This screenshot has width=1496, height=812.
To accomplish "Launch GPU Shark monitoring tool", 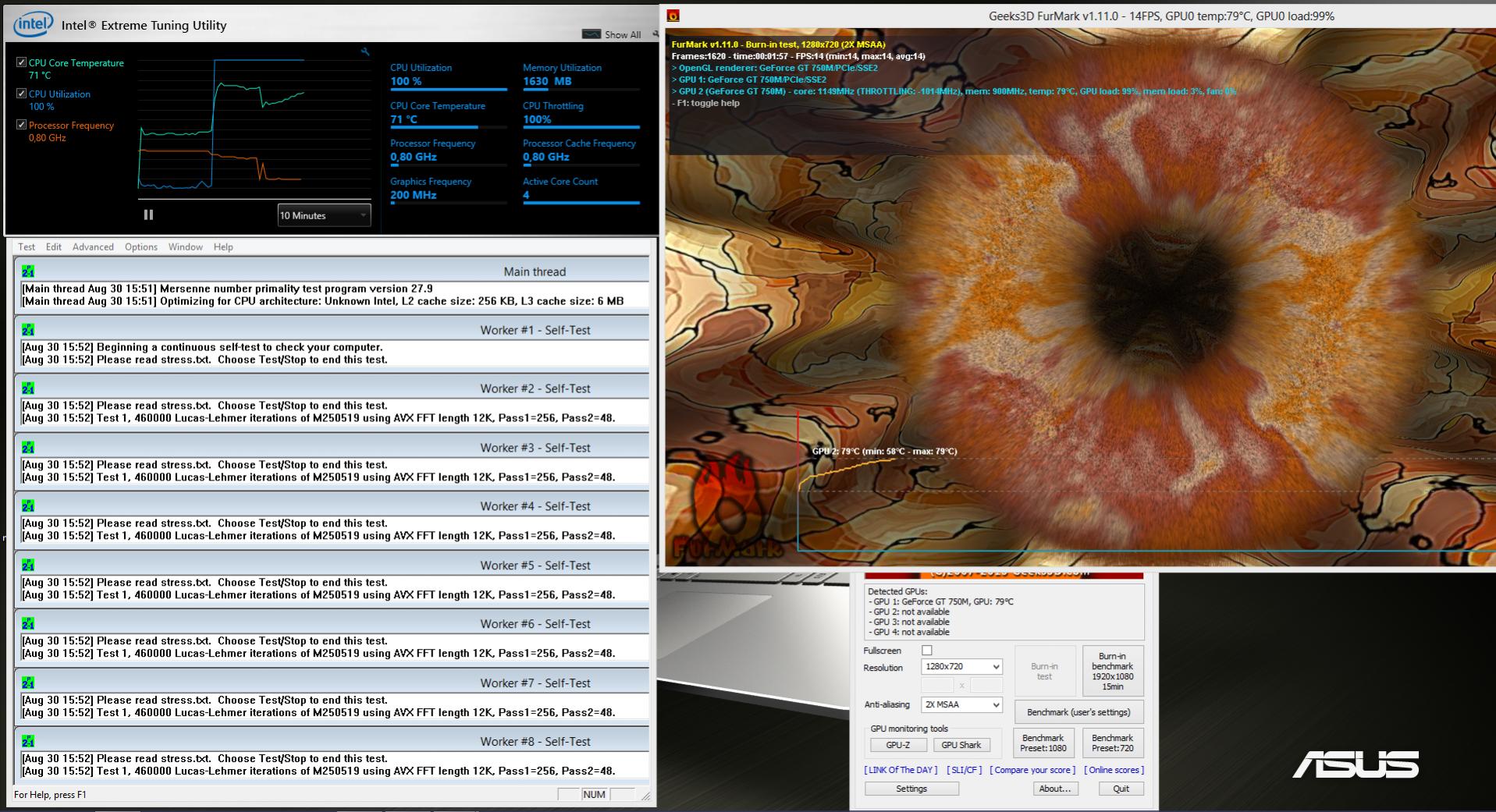I will [961, 745].
